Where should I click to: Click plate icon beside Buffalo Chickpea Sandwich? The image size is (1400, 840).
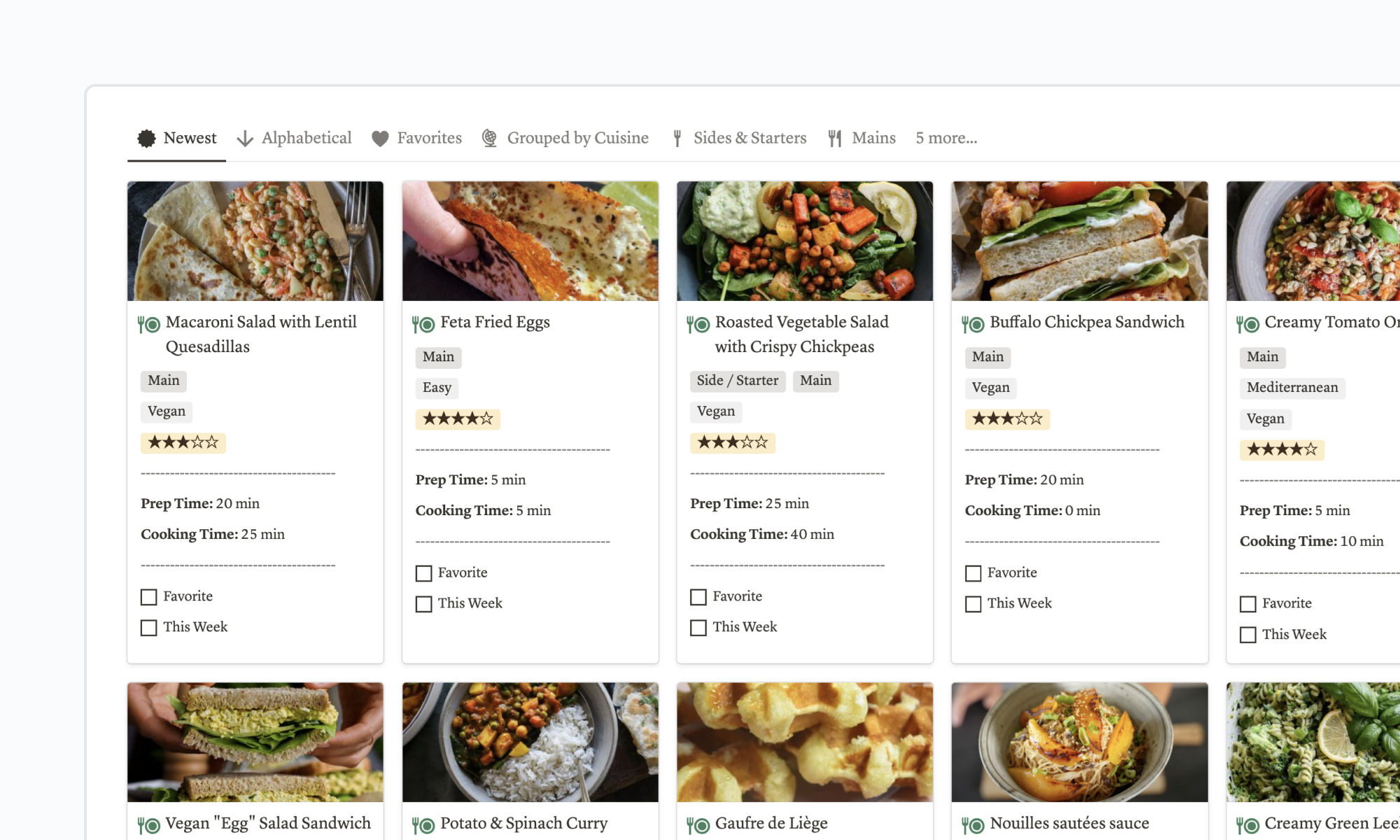tap(972, 324)
